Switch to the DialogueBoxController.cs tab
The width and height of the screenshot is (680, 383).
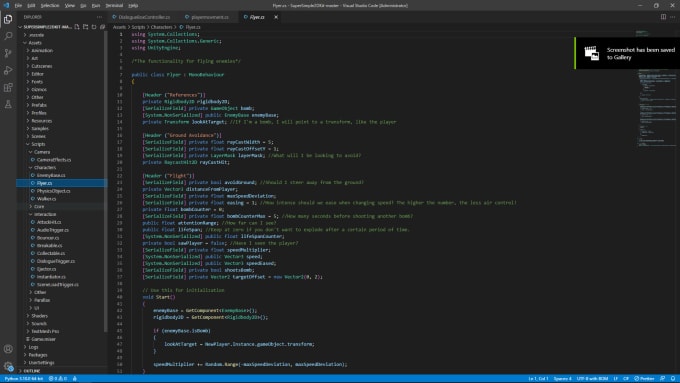tap(141, 17)
